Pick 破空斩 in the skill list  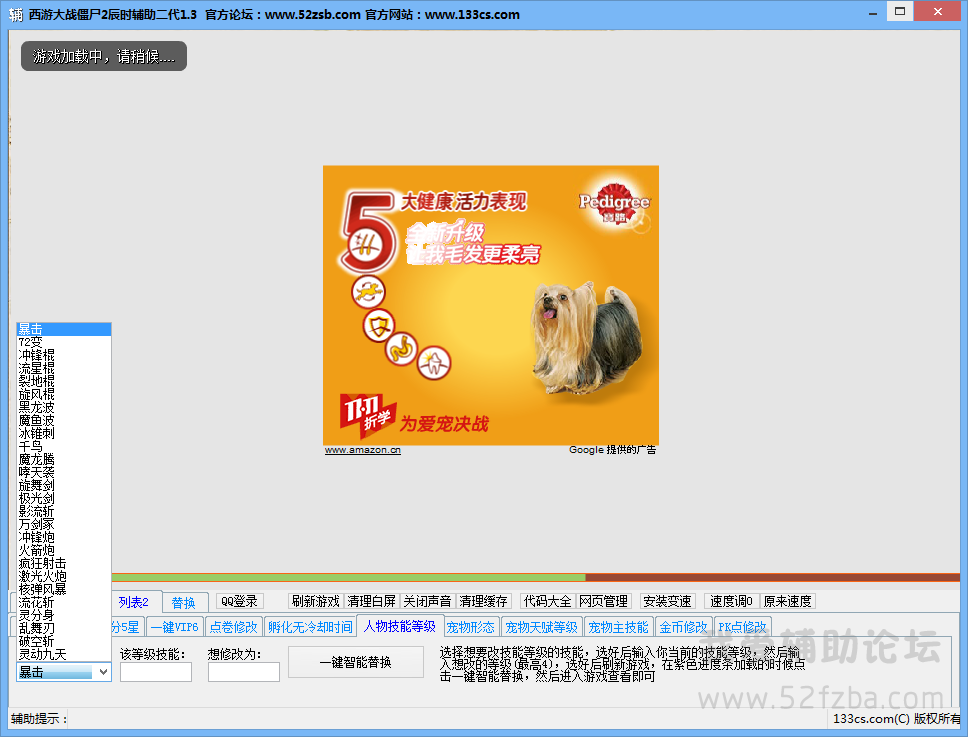tap(64, 641)
